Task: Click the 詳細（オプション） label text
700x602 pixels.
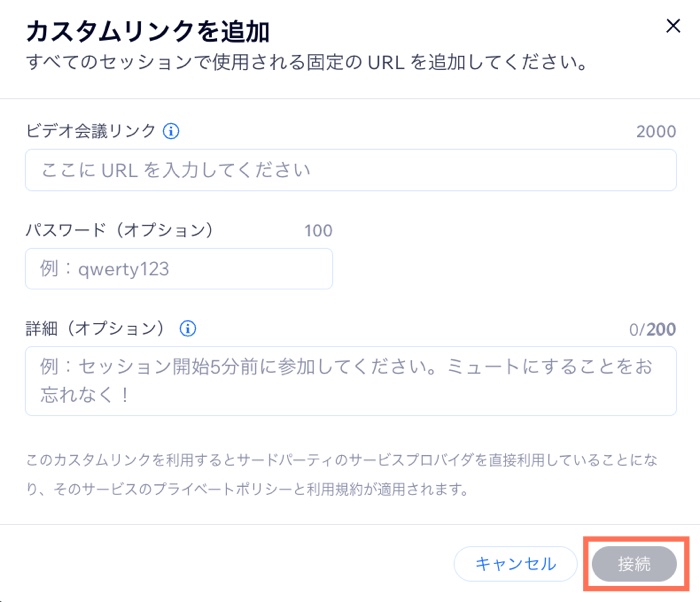Action: pos(98,328)
